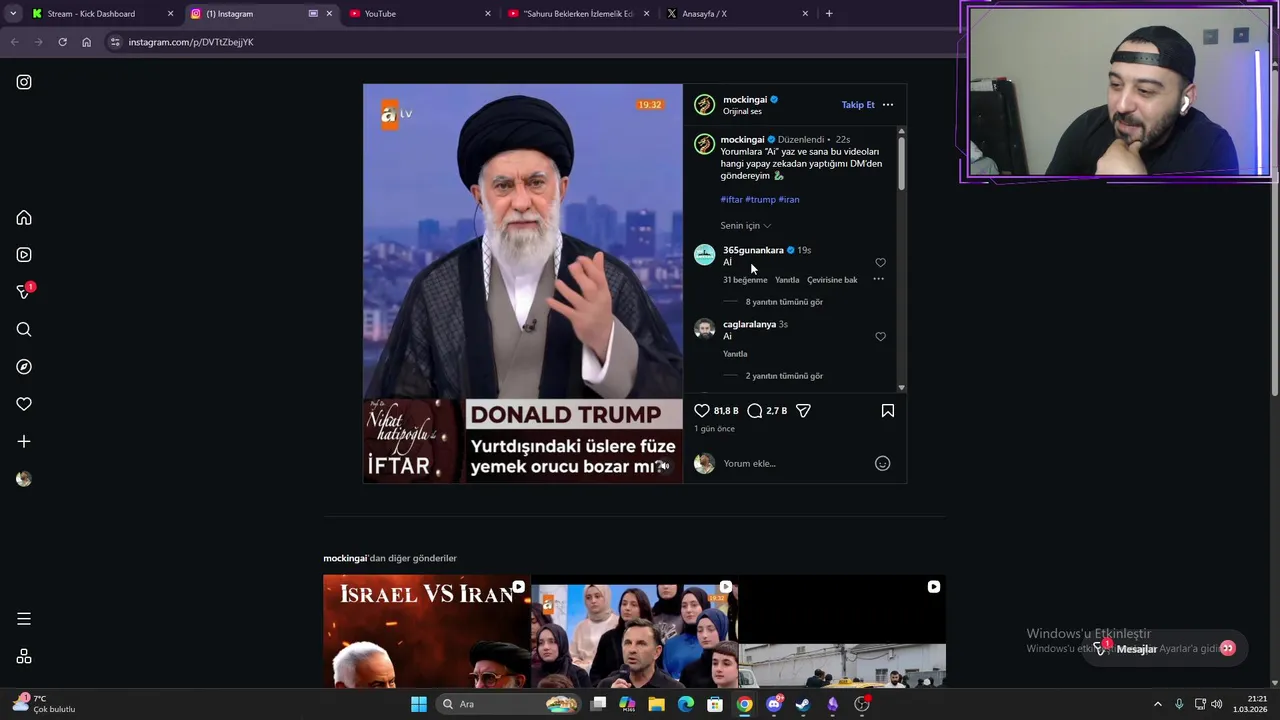
Task: Open direct messages icon with red badge
Action: pyautogui.click(x=25, y=291)
